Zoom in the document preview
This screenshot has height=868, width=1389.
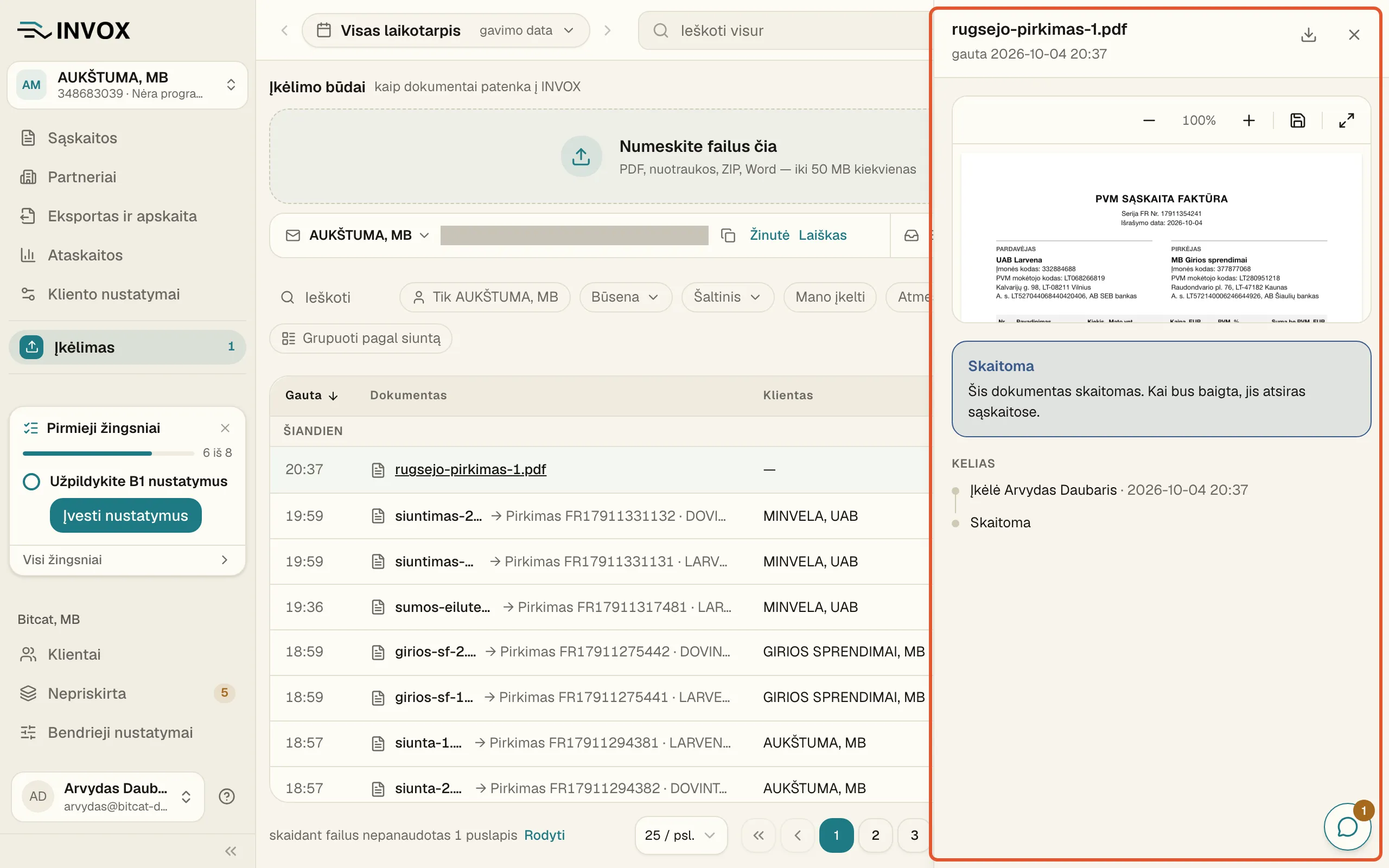[x=1249, y=120]
